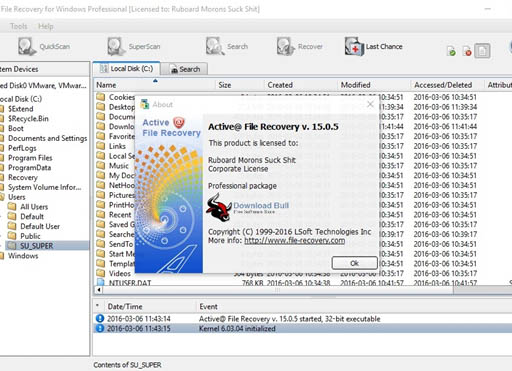Image resolution: width=512 pixels, height=371 pixels.
Task: Select the Users tree folder
Action: coord(17,197)
